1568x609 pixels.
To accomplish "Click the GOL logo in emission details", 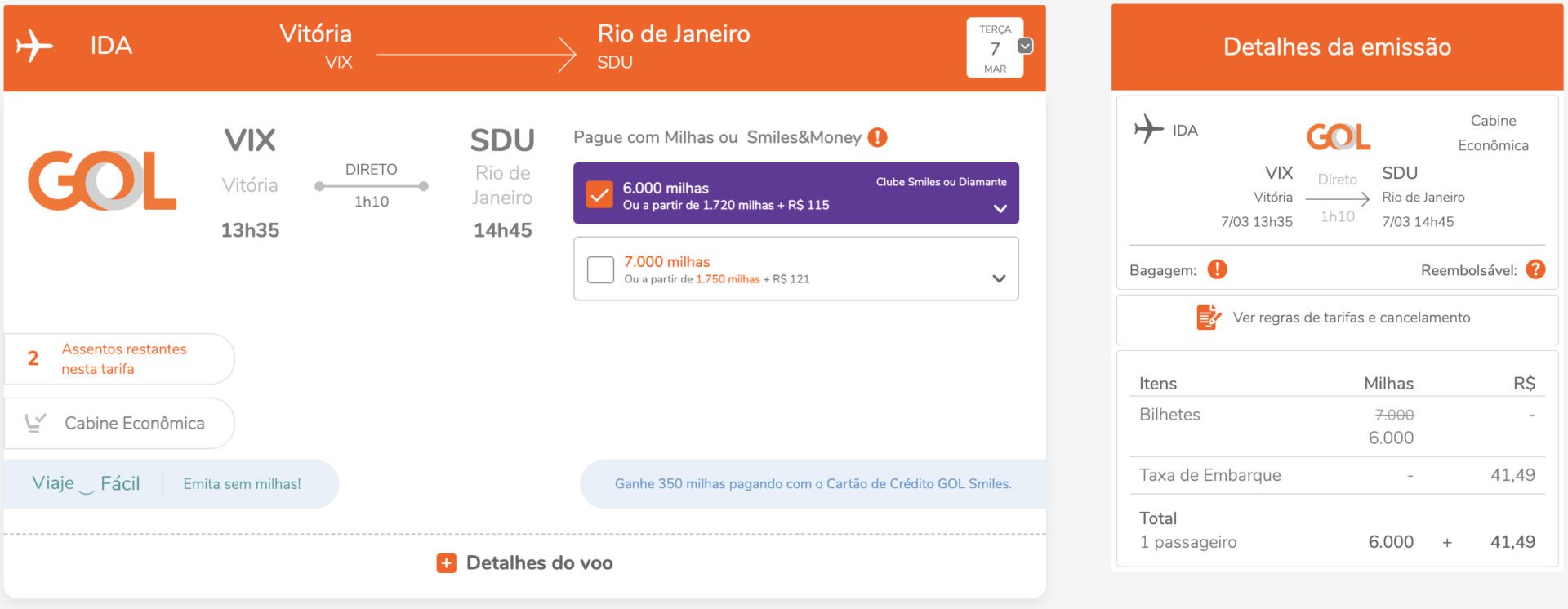I will click(1338, 136).
